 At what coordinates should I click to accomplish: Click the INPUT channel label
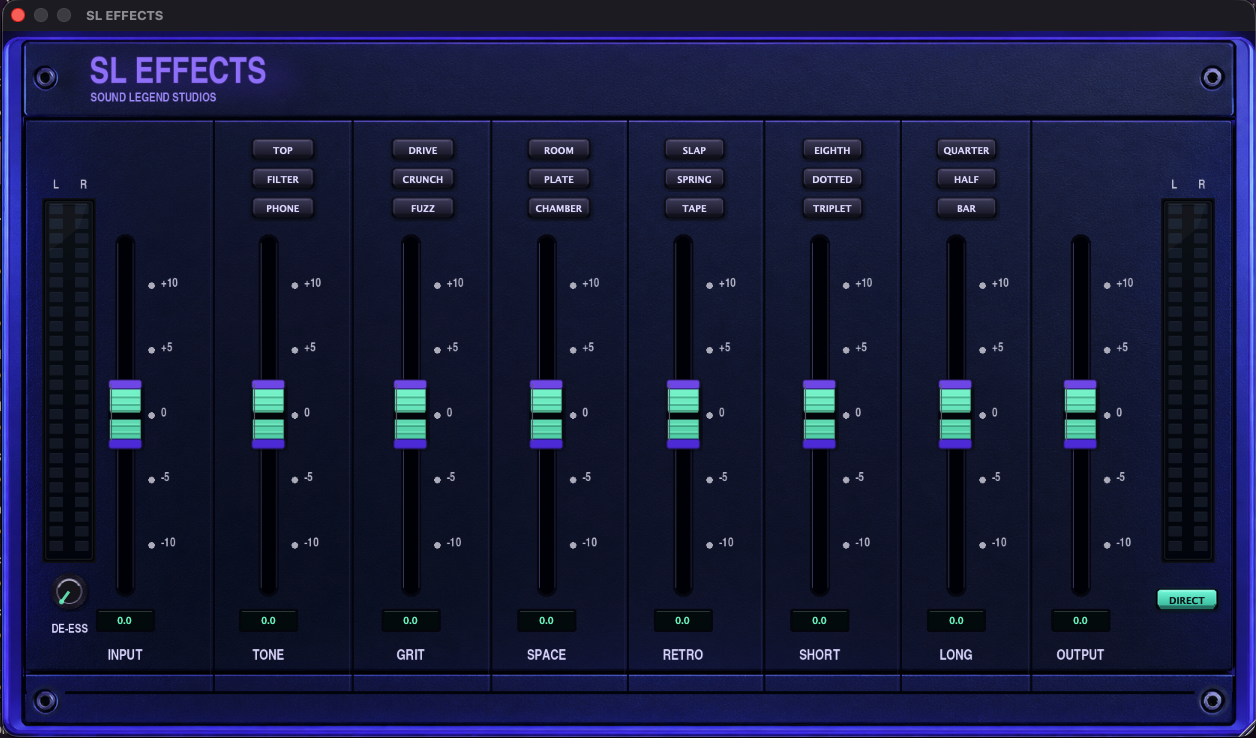[x=125, y=655]
